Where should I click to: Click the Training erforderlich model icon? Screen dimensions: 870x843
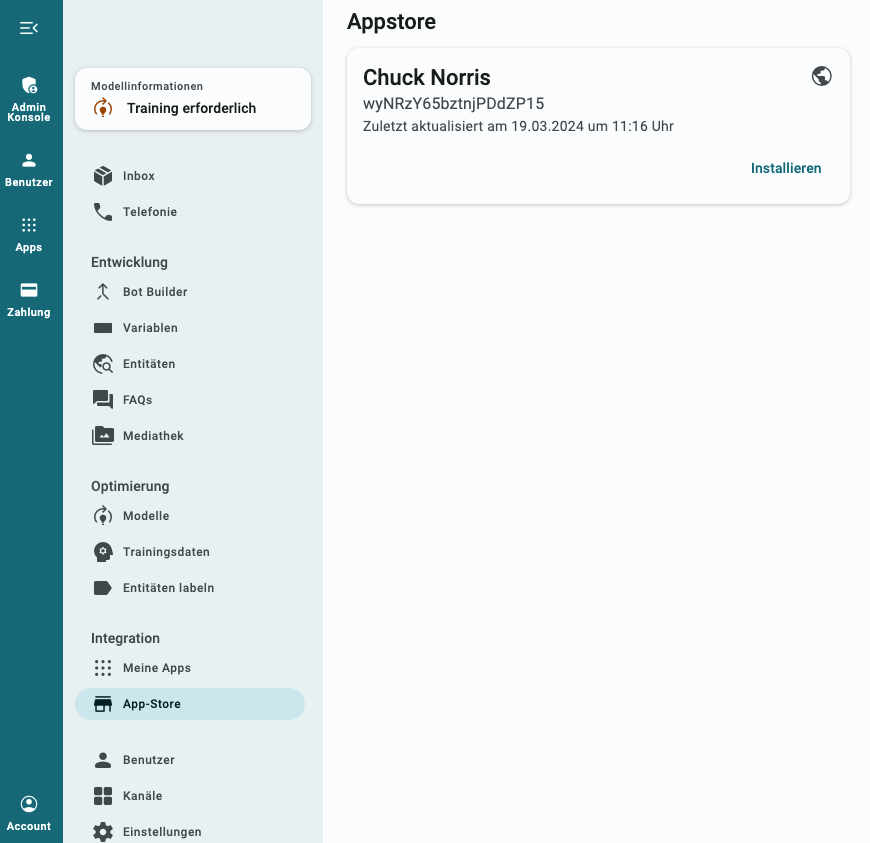103,108
